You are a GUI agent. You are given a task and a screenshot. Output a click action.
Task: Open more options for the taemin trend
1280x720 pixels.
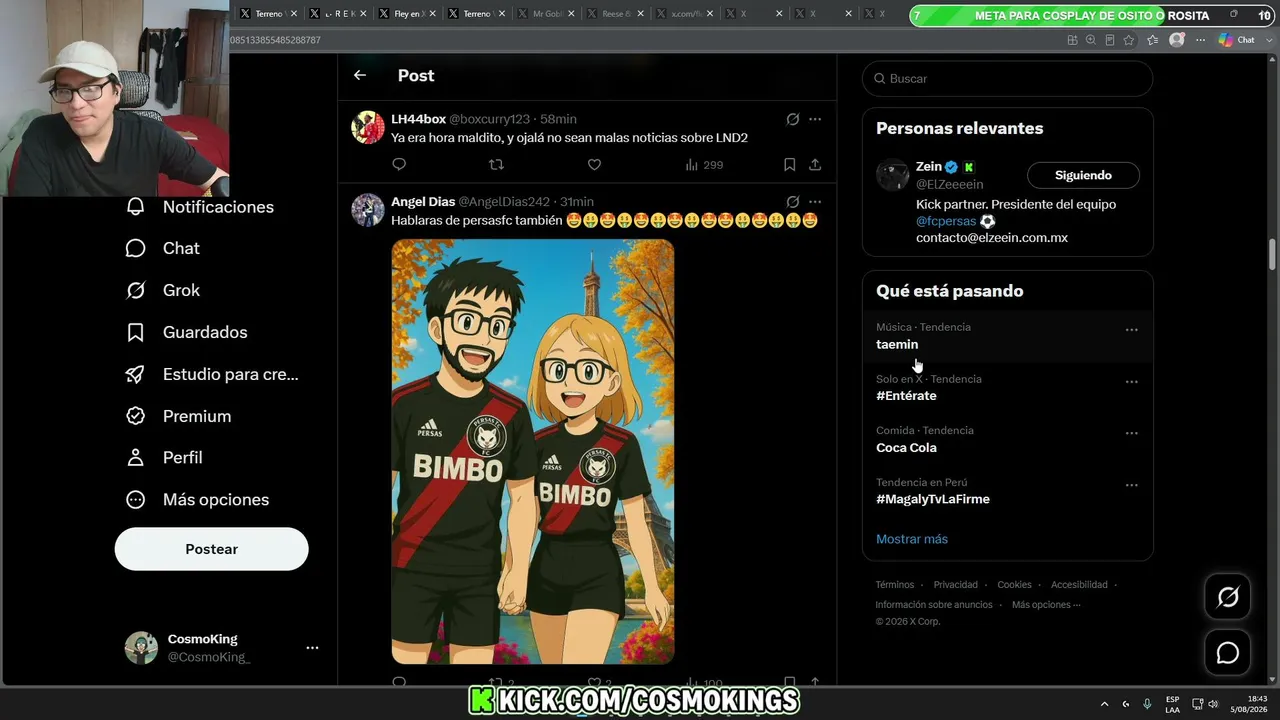pyautogui.click(x=1132, y=330)
